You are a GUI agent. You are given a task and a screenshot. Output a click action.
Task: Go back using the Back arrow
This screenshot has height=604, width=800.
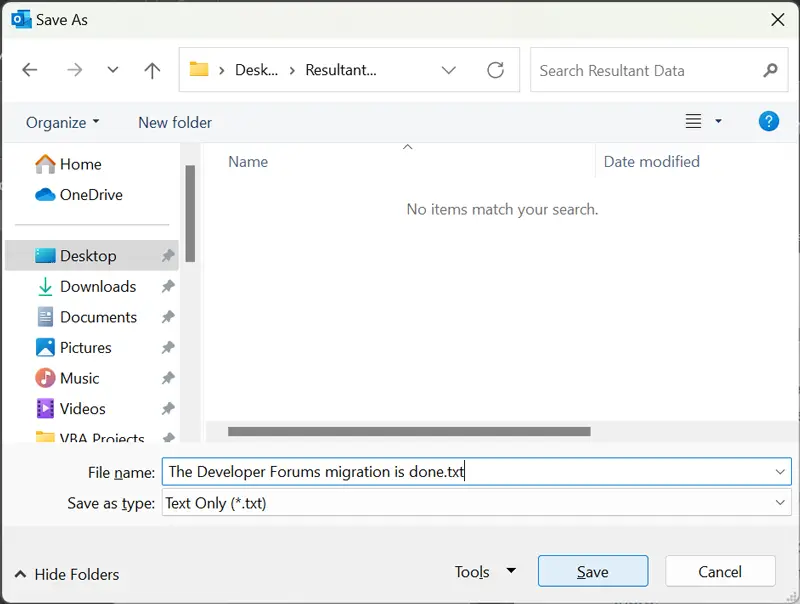30,70
